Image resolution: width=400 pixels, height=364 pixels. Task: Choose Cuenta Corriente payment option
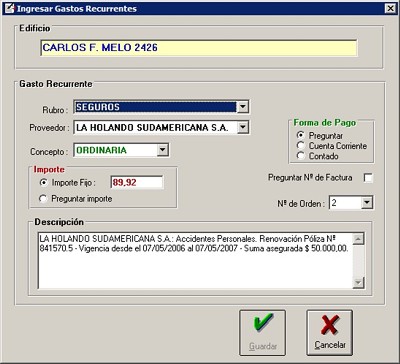tap(301, 146)
